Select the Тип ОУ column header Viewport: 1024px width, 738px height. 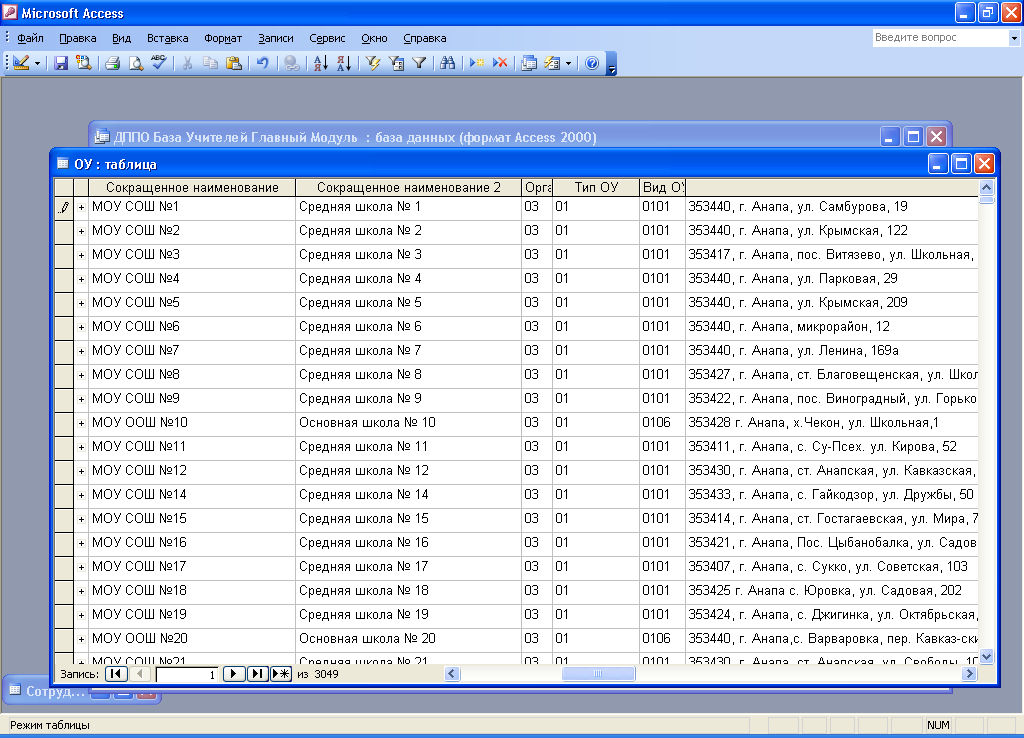click(x=596, y=187)
